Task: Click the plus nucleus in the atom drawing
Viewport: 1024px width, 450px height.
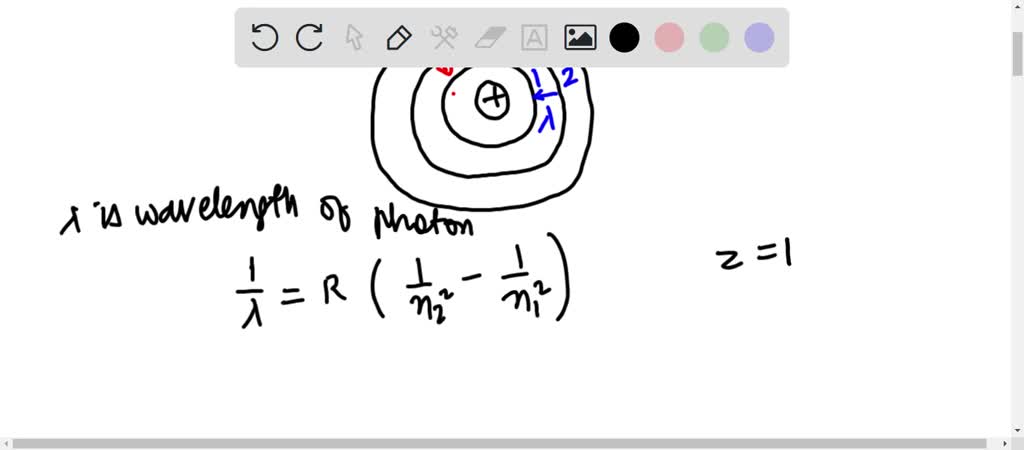Action: click(492, 99)
